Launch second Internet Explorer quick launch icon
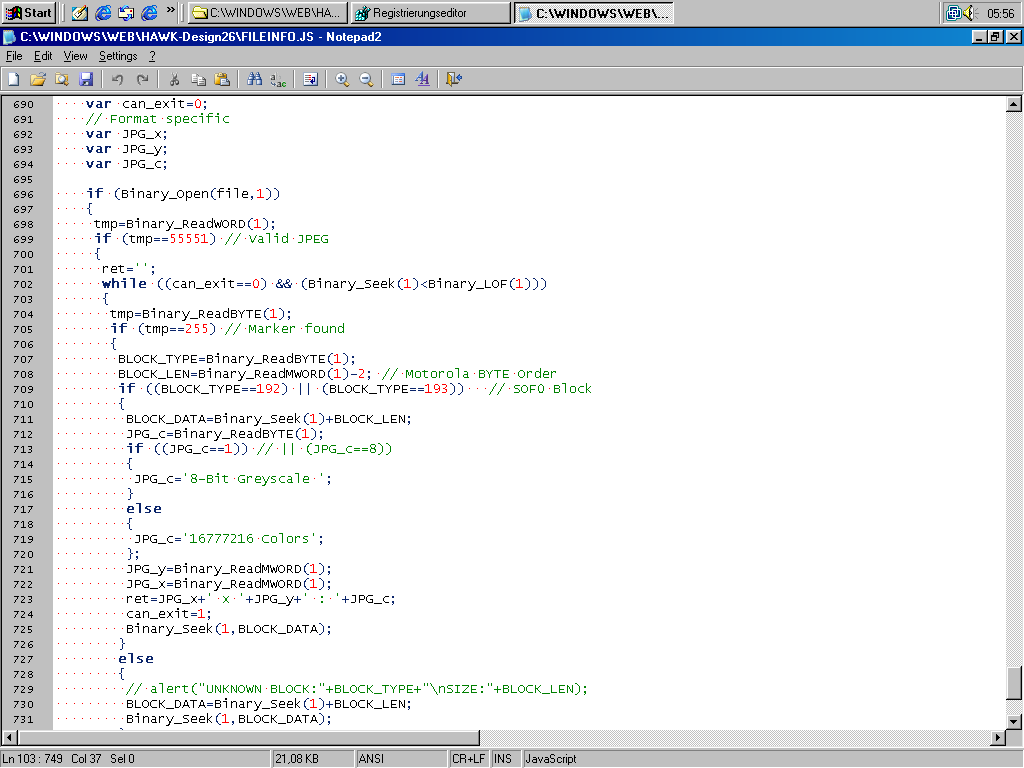 [150, 12]
